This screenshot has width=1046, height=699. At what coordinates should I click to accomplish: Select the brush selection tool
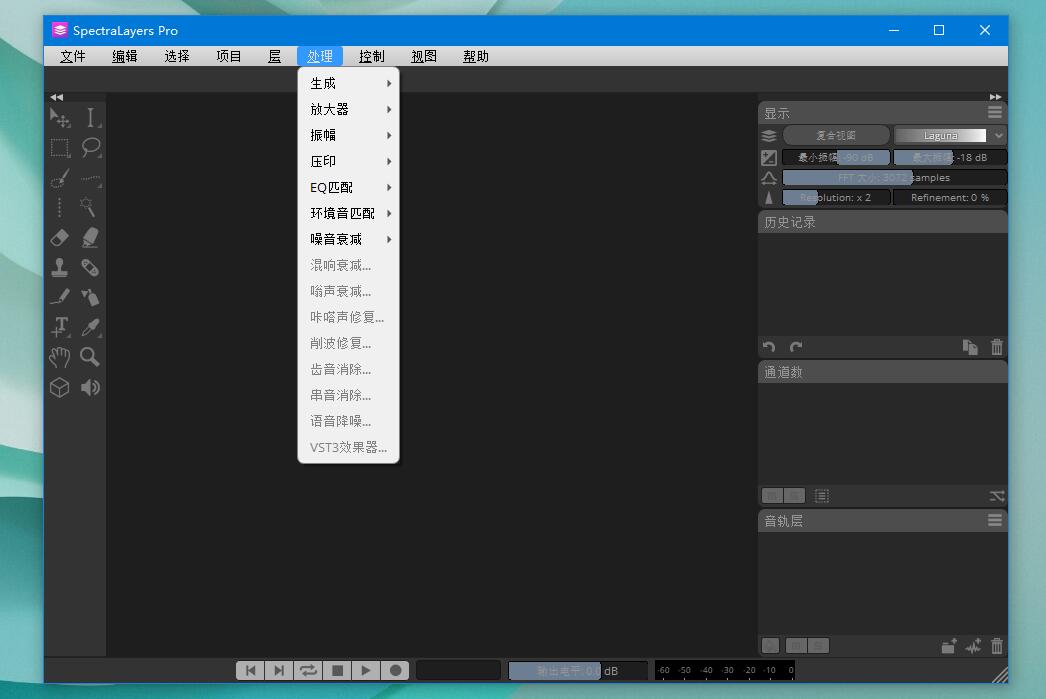coord(60,177)
